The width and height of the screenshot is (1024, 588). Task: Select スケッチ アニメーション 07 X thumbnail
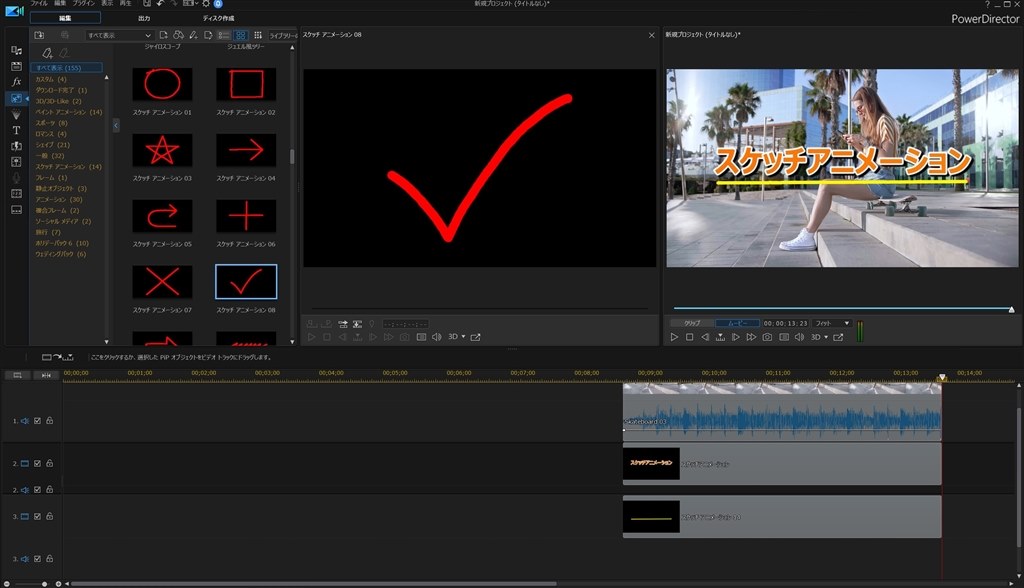(x=162, y=282)
